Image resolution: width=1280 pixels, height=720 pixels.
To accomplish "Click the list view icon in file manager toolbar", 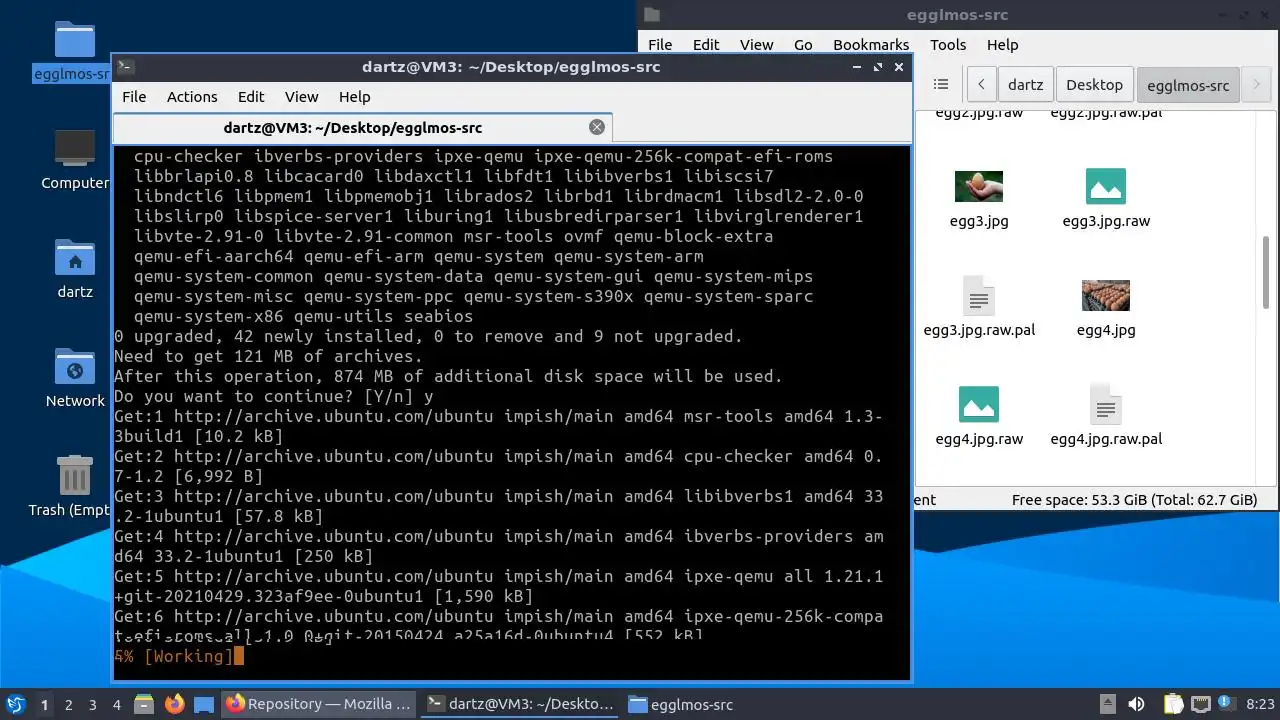I will (x=940, y=85).
